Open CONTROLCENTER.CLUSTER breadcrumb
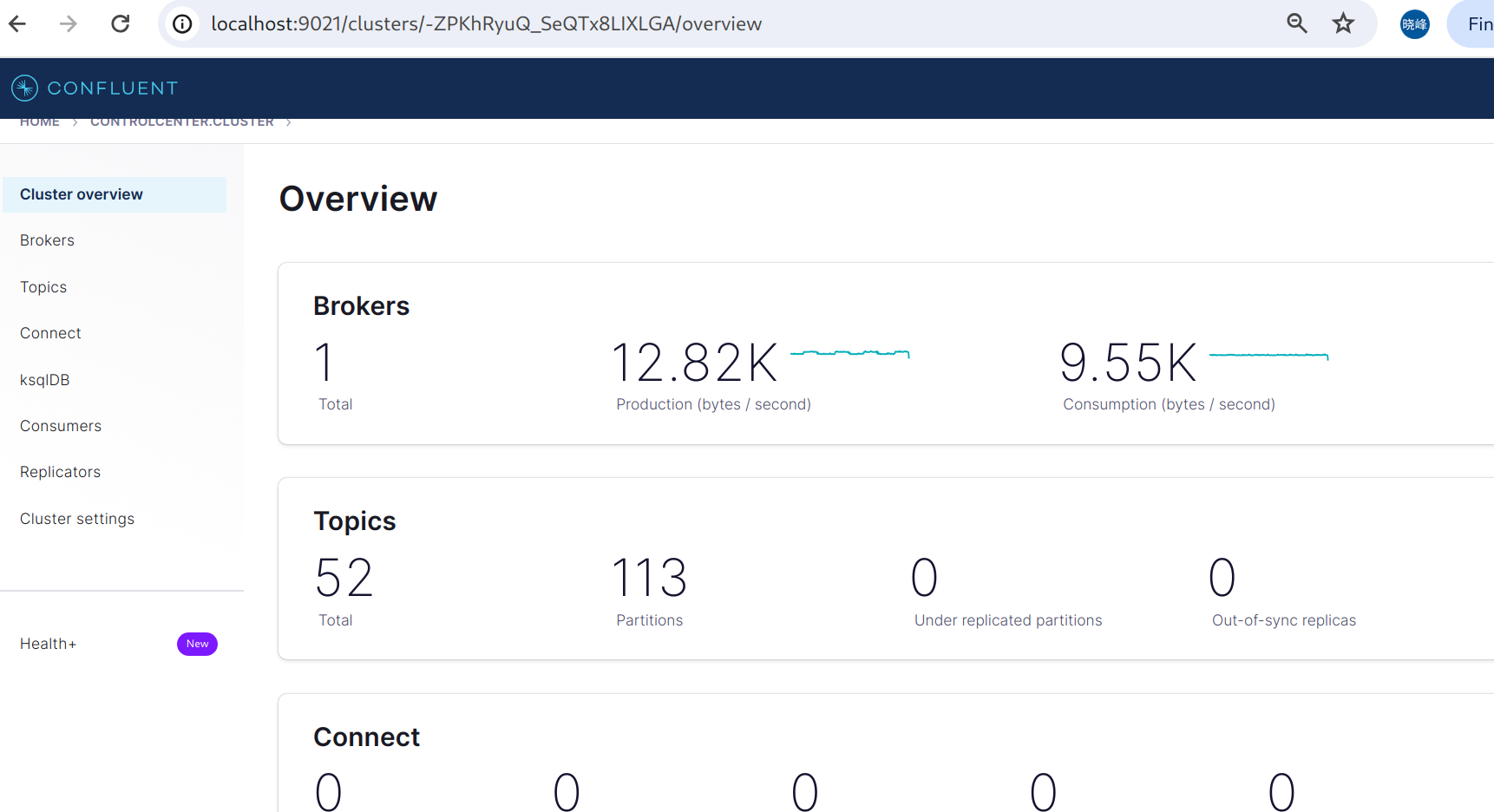Image resolution: width=1494 pixels, height=812 pixels. click(x=182, y=122)
